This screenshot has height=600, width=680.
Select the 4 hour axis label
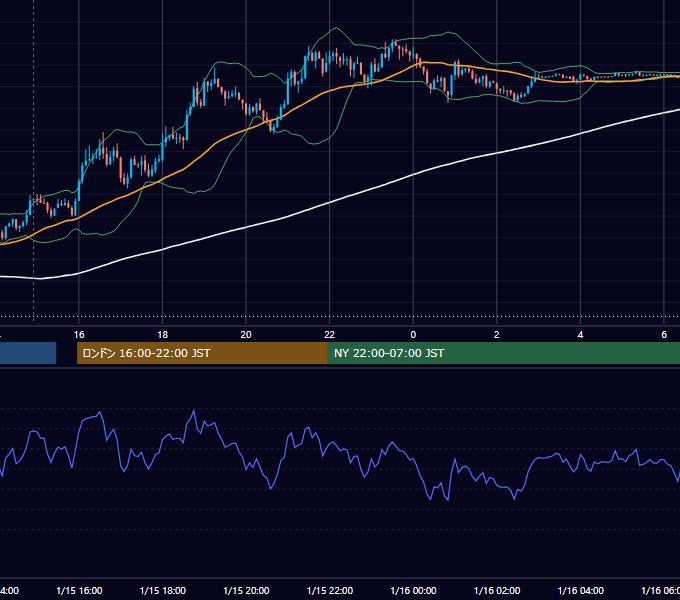pyautogui.click(x=580, y=335)
